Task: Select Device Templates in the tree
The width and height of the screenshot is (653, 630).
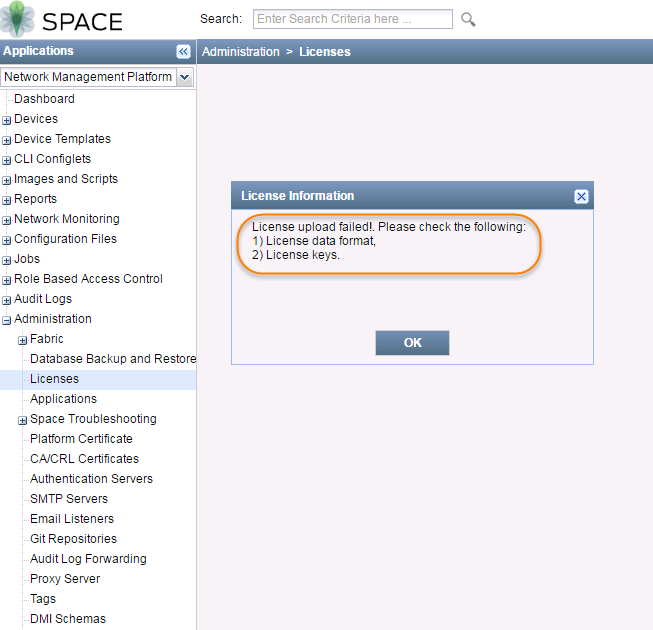Action: (x=62, y=139)
